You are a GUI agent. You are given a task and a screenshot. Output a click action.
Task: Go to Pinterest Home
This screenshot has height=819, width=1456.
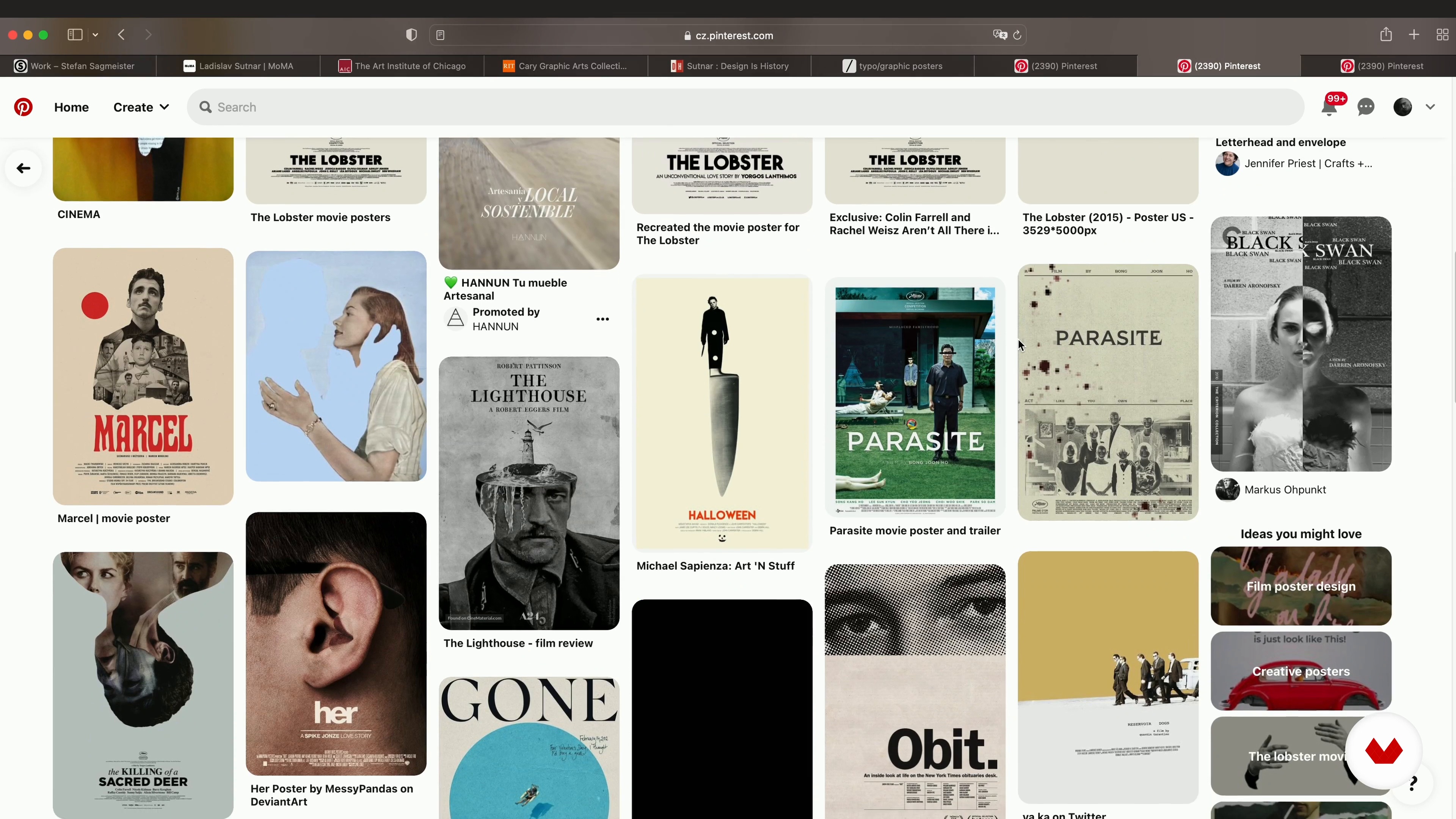coord(71,107)
